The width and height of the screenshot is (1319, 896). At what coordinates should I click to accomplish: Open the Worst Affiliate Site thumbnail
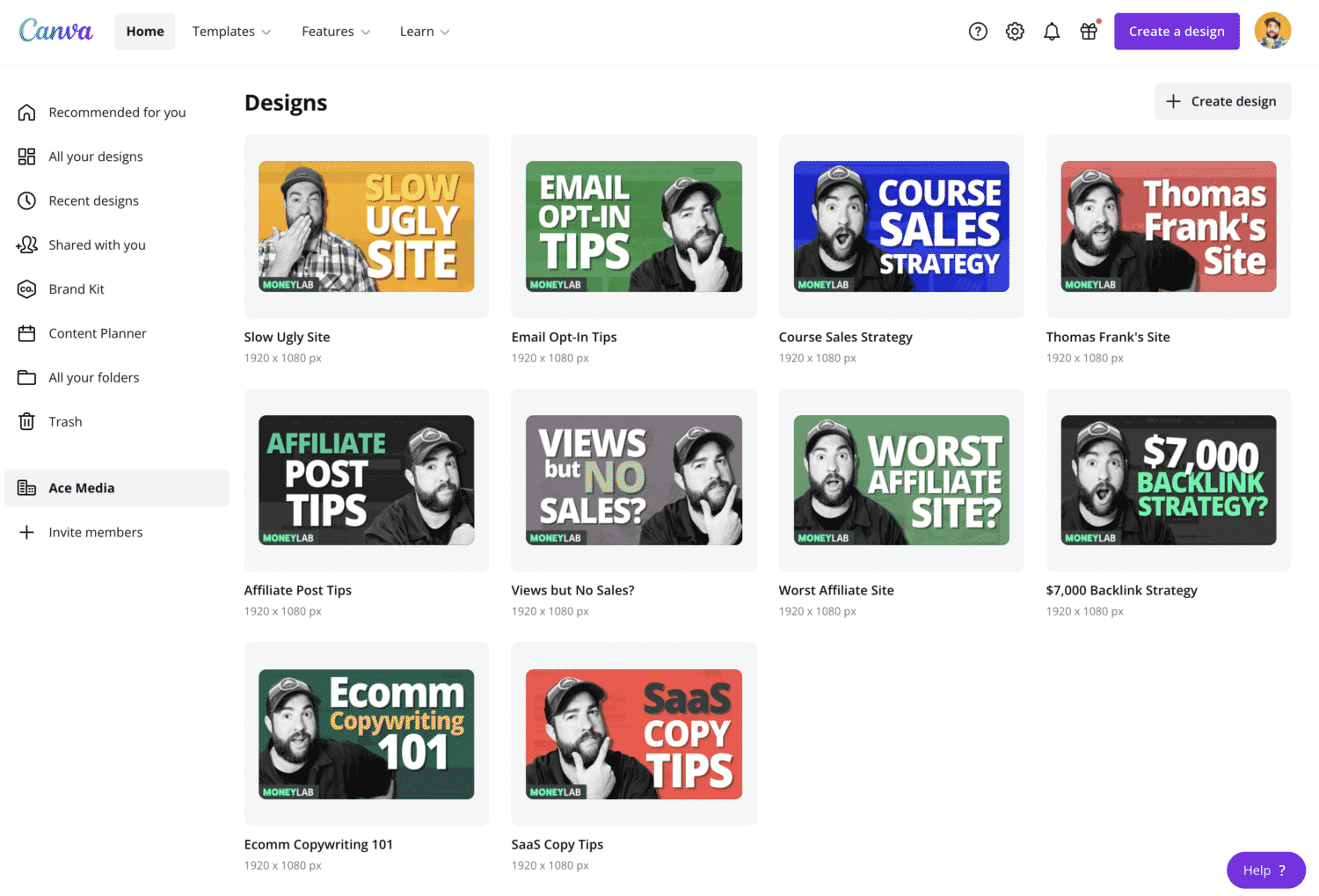(901, 480)
